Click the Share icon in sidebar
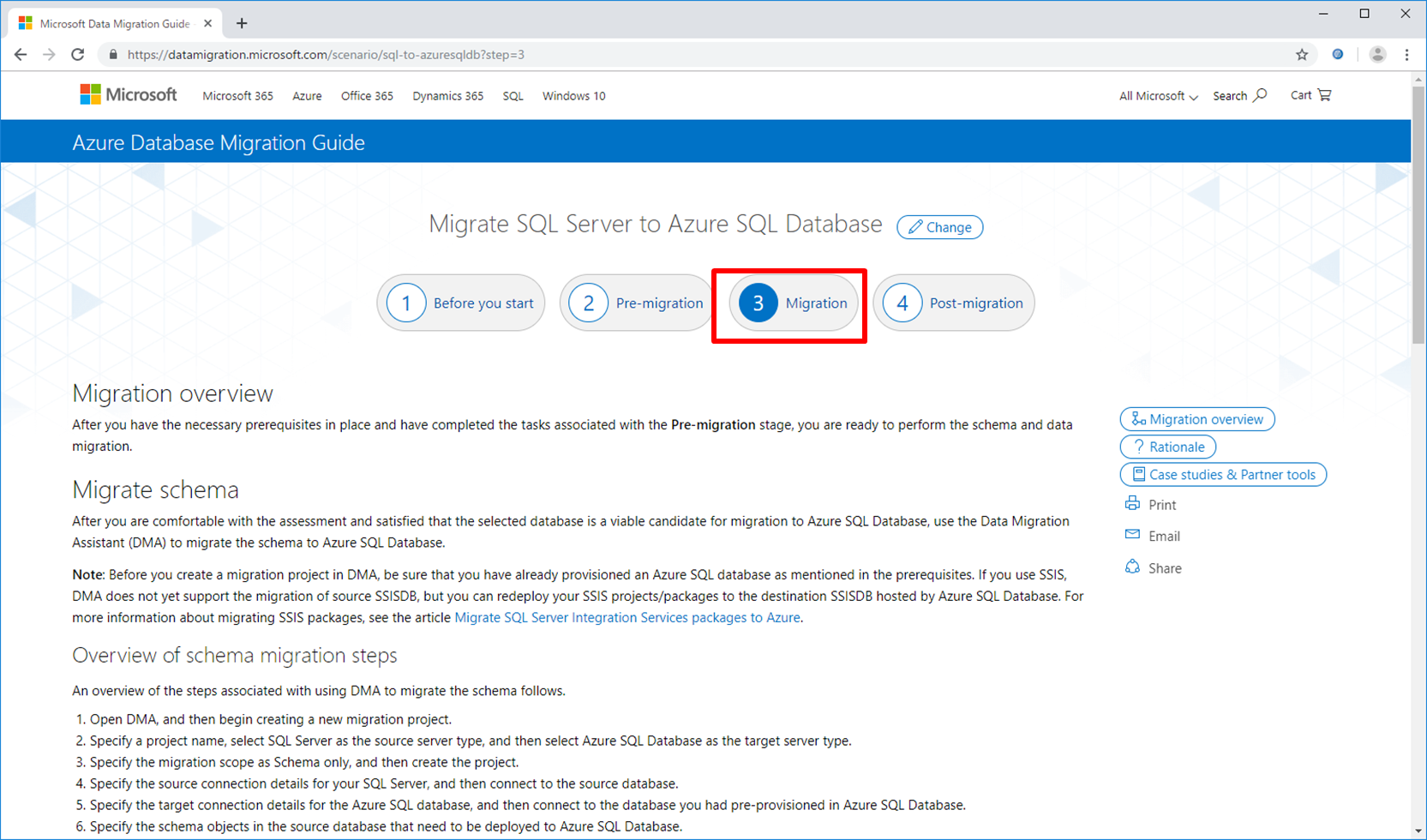 point(1132,567)
